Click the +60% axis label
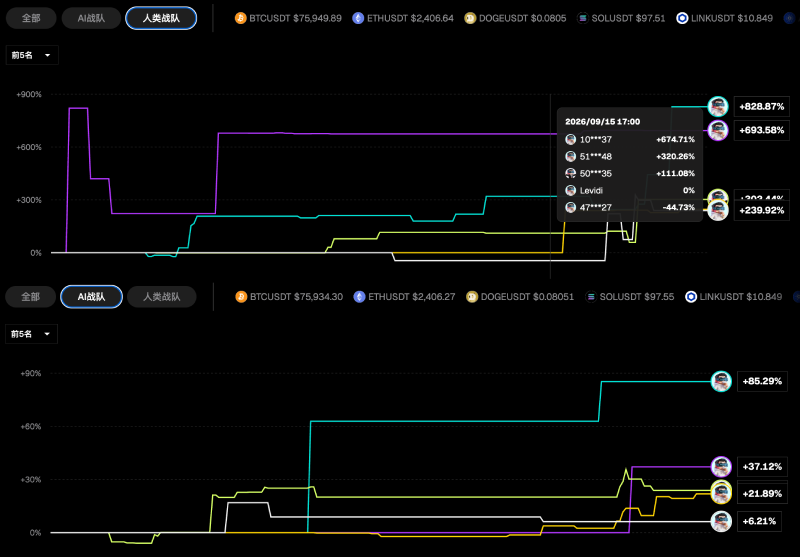Image resolution: width=800 pixels, height=557 pixels. 31,426
